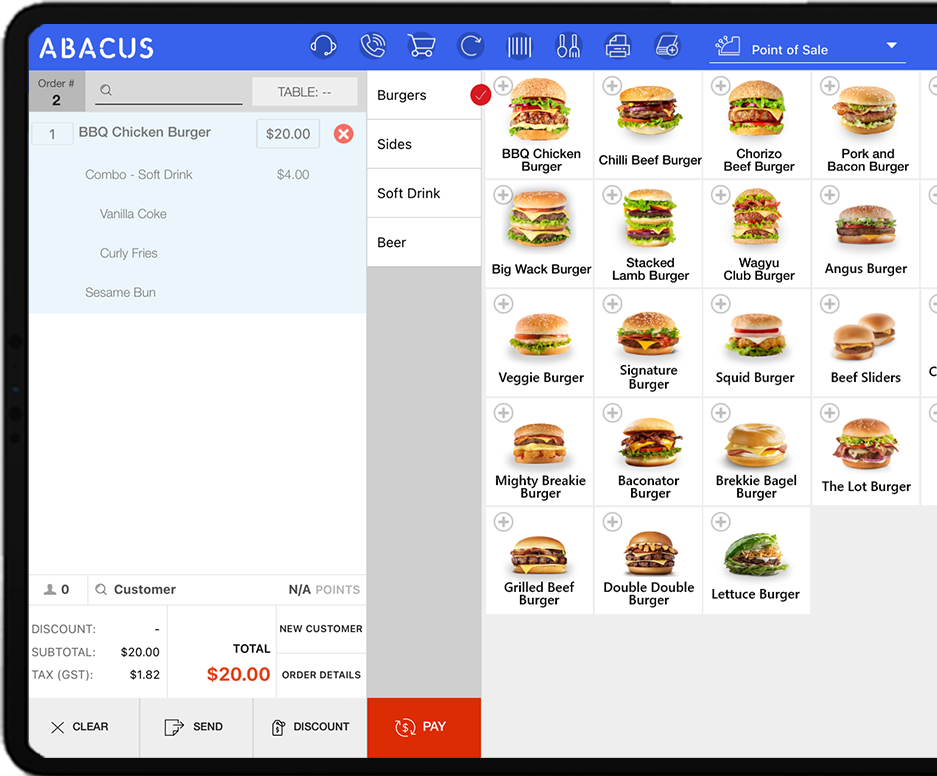Click the DISCOUNT button
Viewport: 937px width, 776px height.
[x=310, y=727]
